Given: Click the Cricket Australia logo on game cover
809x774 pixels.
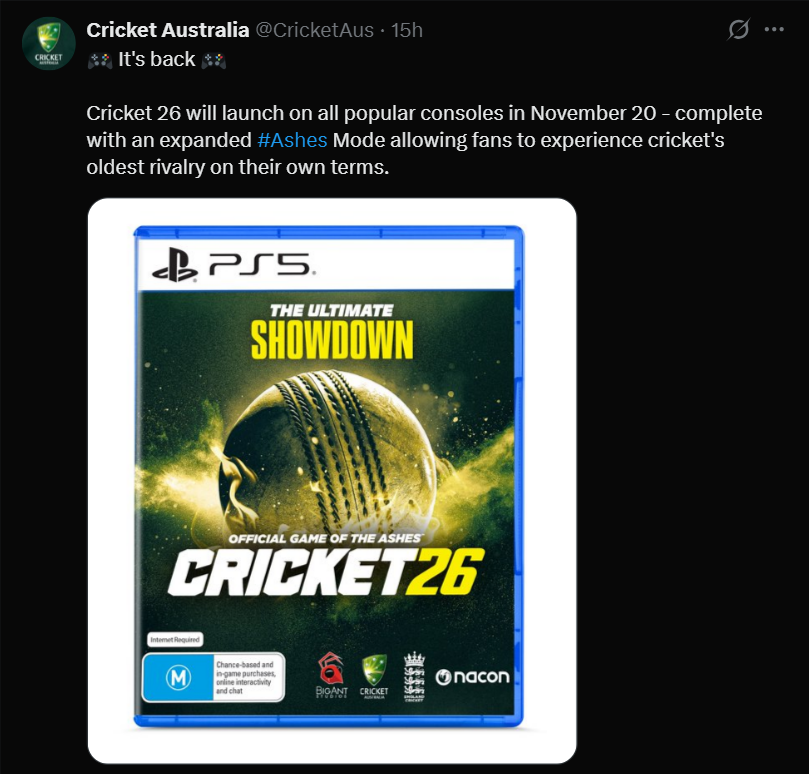Looking at the screenshot, I should [374, 676].
